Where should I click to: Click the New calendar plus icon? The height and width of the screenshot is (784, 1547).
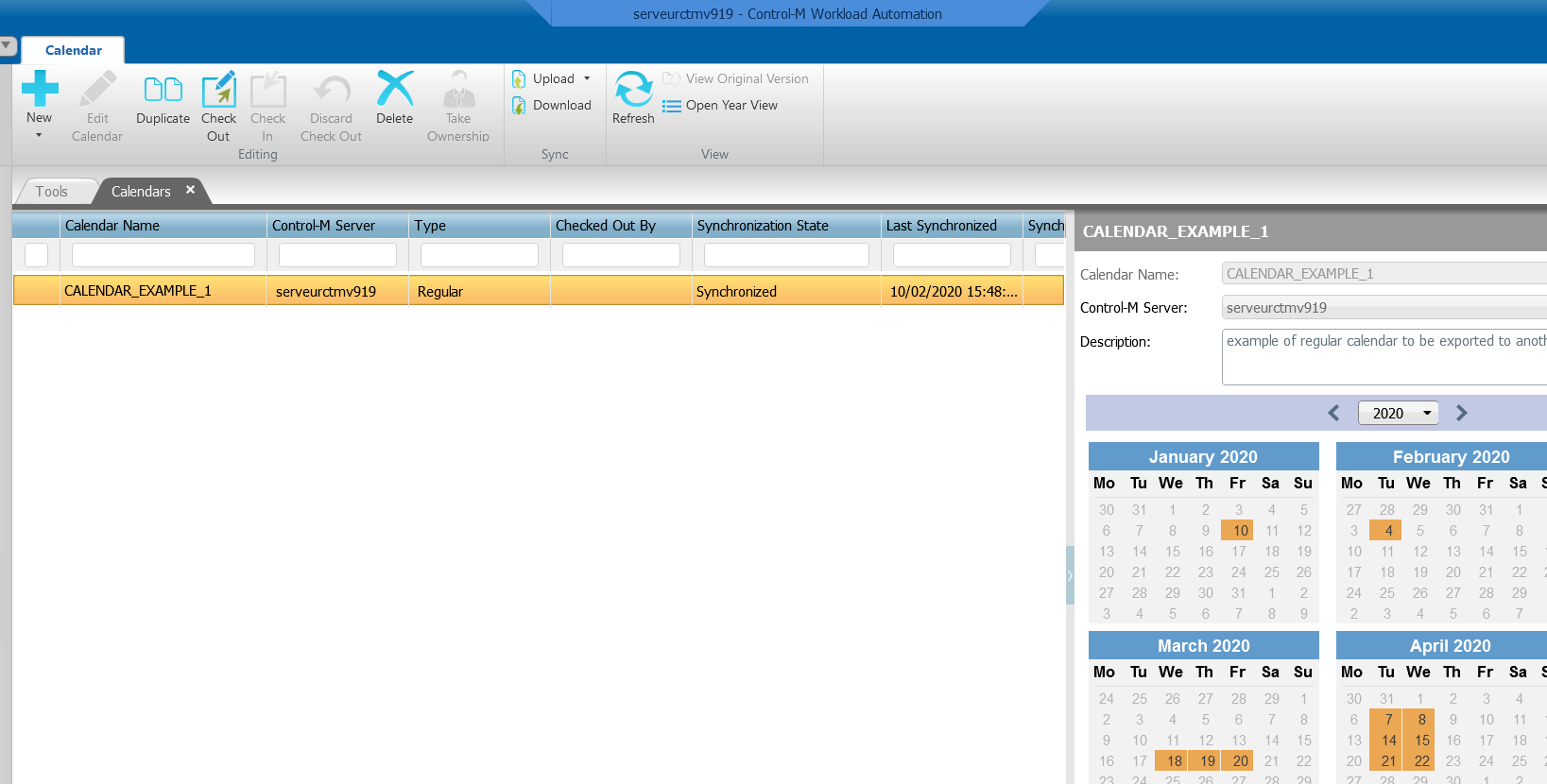40,89
